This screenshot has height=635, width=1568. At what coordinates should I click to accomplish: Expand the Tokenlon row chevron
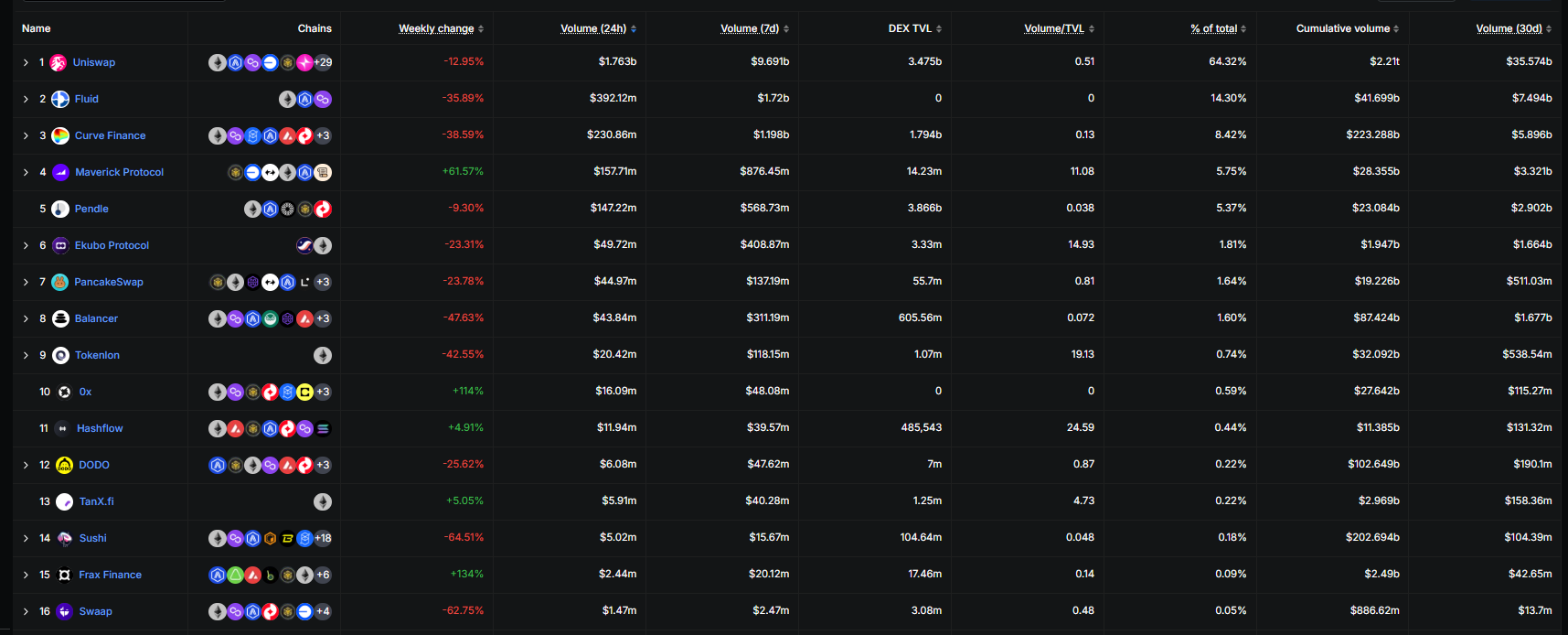26,355
